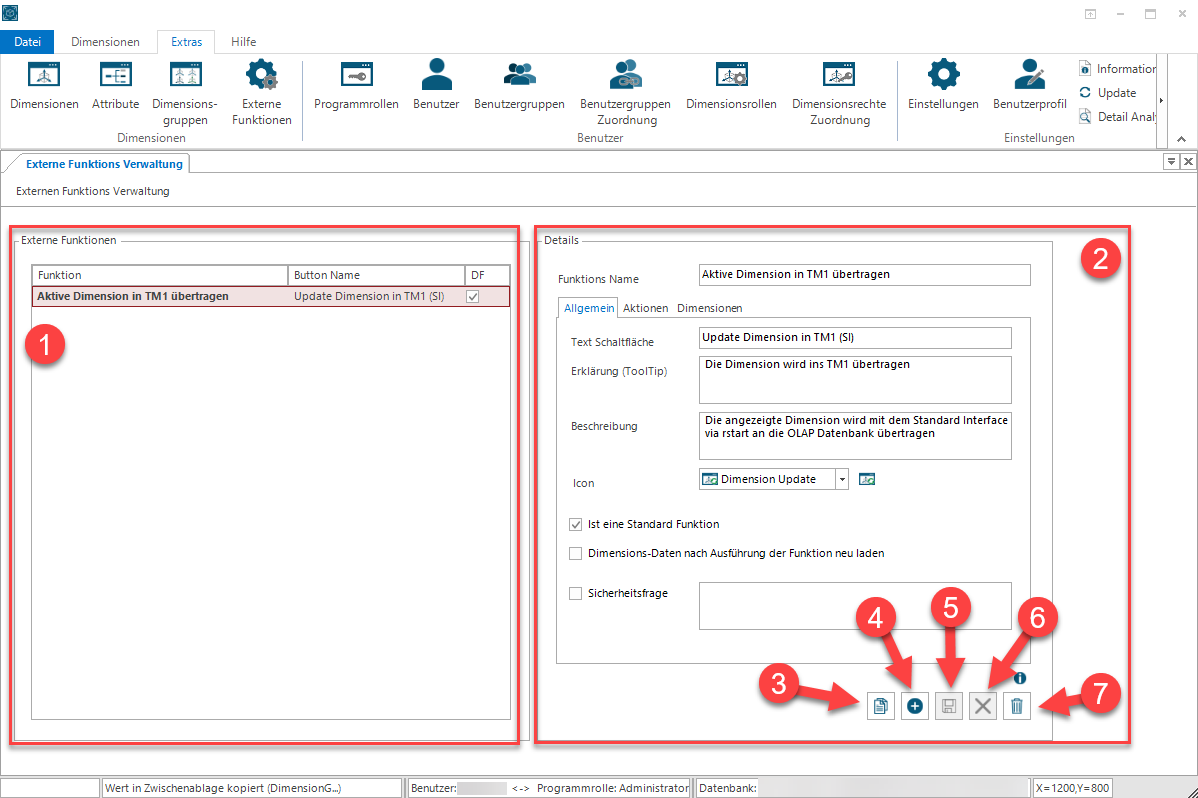Viewport: 1198px width, 798px height.
Task: Switch to the Dimensionen ribbon tab
Action: 105,42
